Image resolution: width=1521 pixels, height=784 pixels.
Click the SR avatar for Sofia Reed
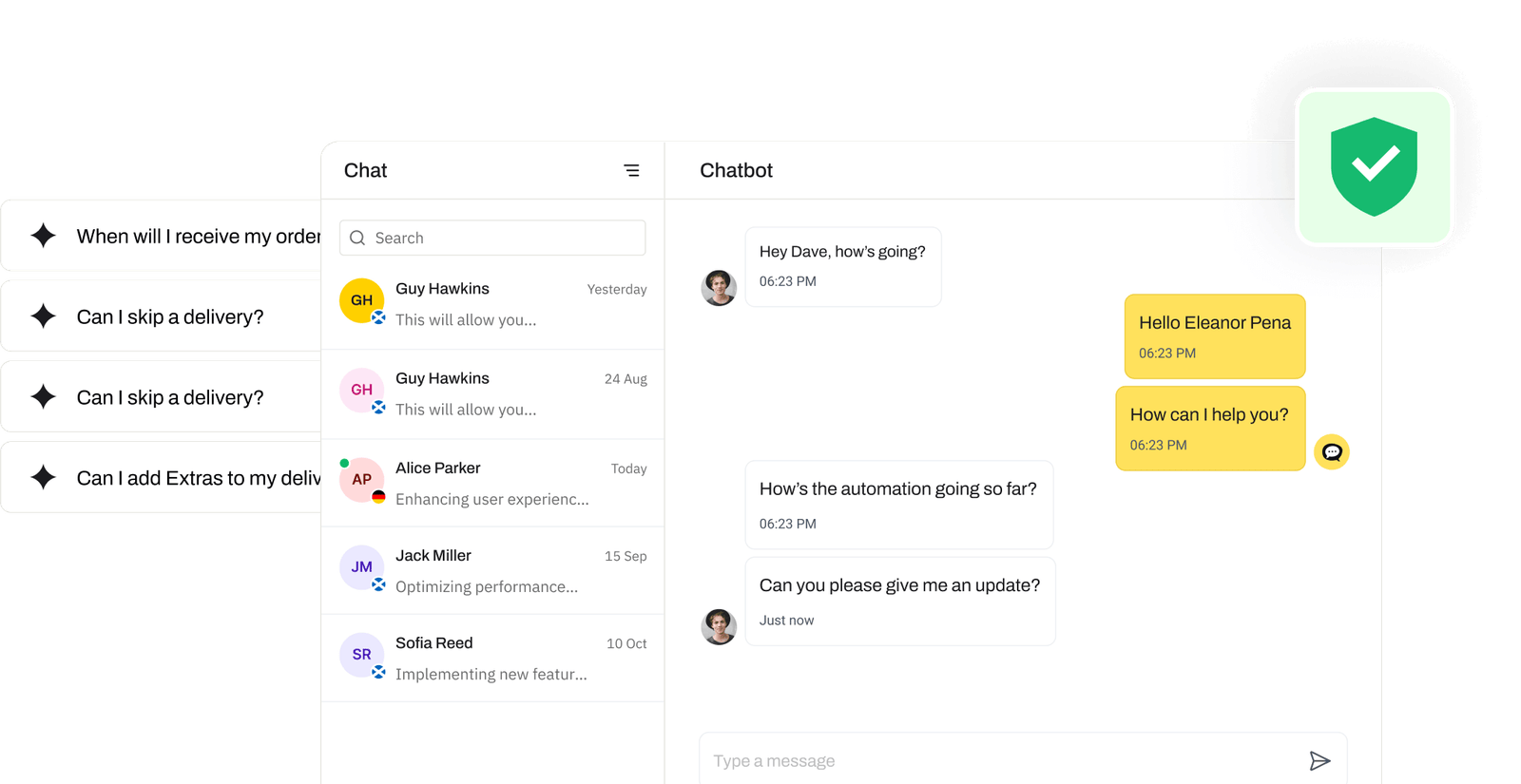point(361,655)
